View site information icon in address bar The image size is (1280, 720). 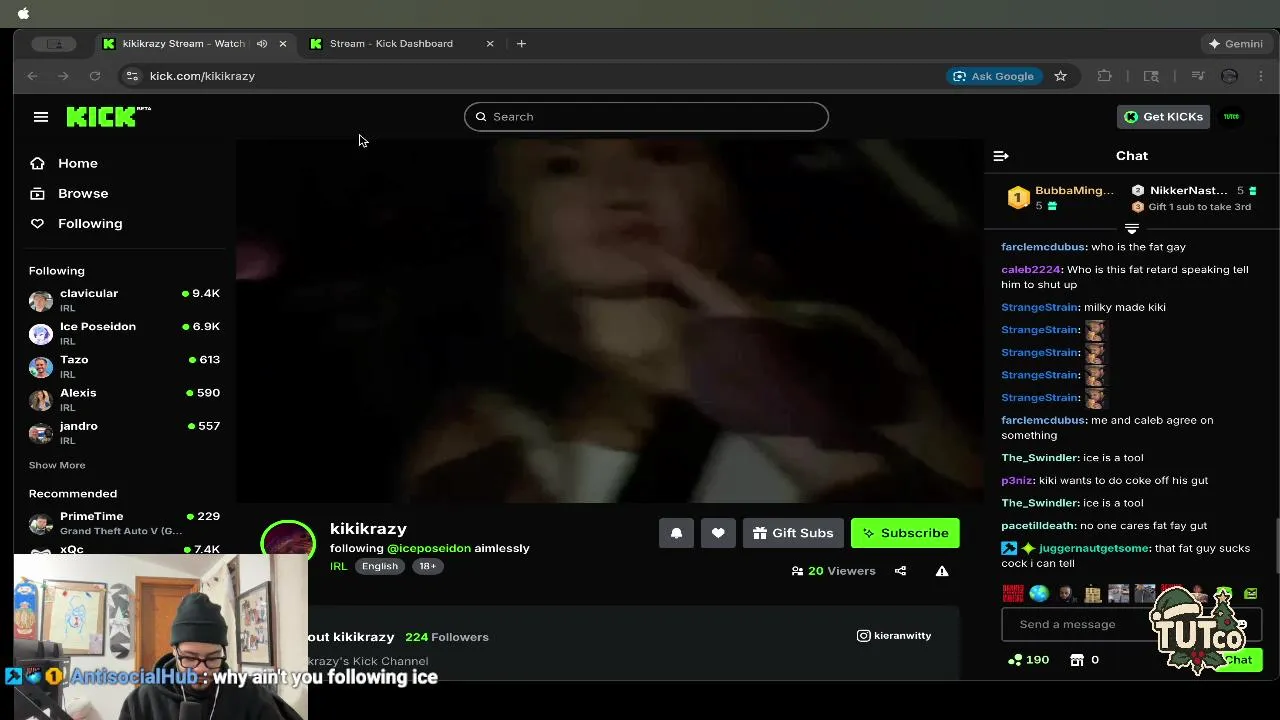point(132,76)
